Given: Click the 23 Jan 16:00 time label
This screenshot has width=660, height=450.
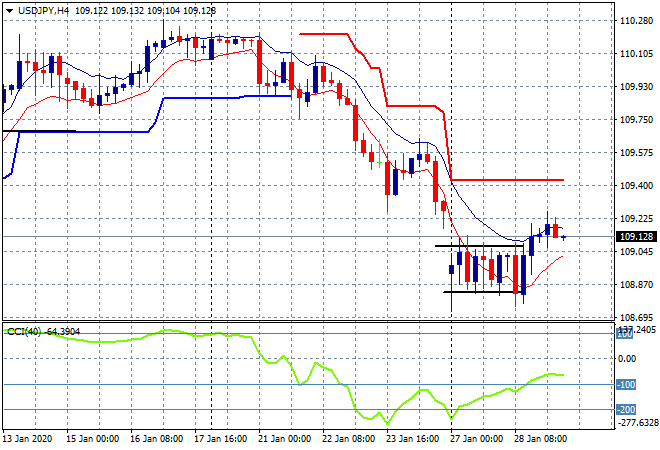Looking at the screenshot, I should [412, 439].
